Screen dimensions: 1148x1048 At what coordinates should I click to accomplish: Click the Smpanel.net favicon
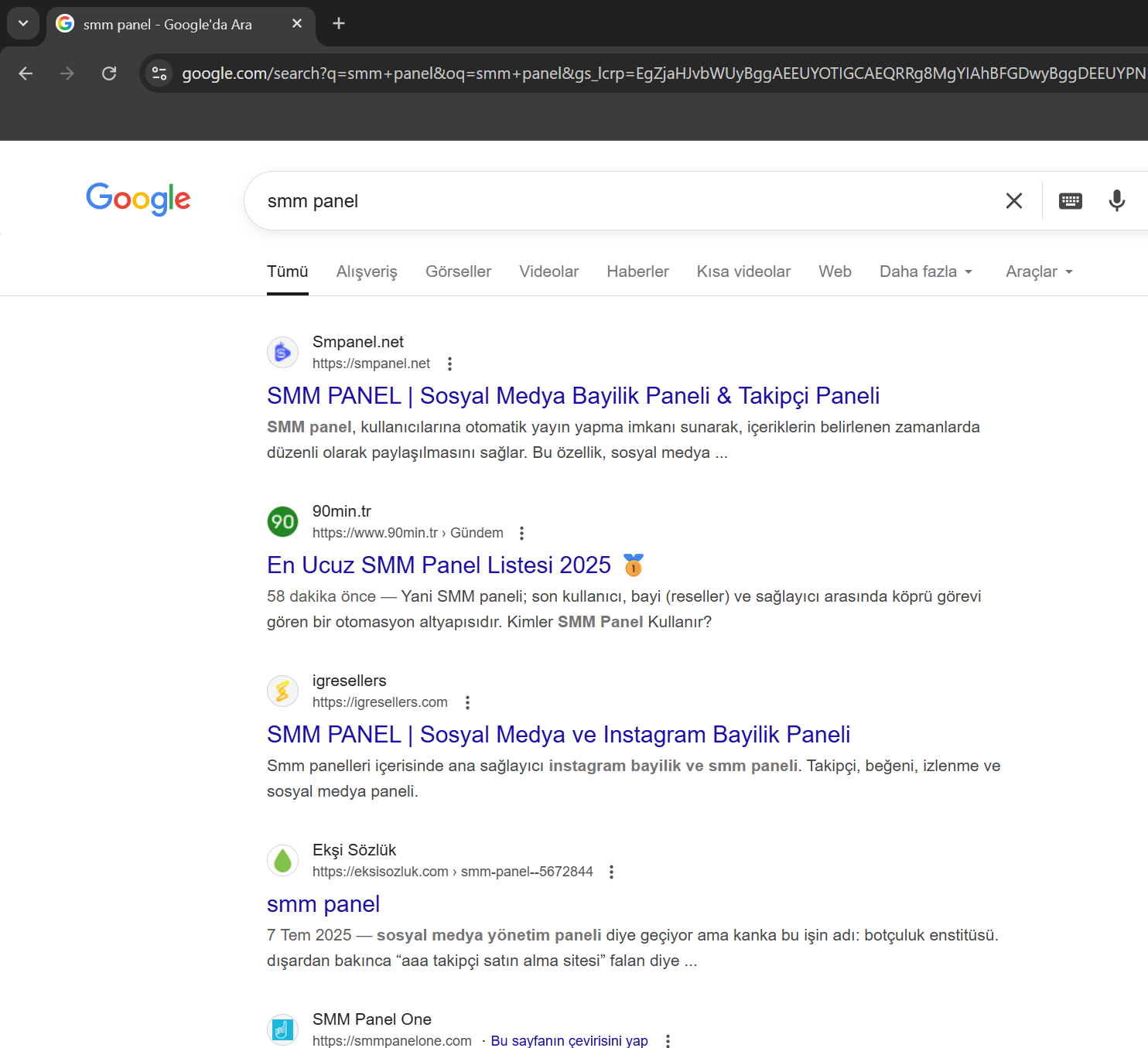[x=282, y=353]
